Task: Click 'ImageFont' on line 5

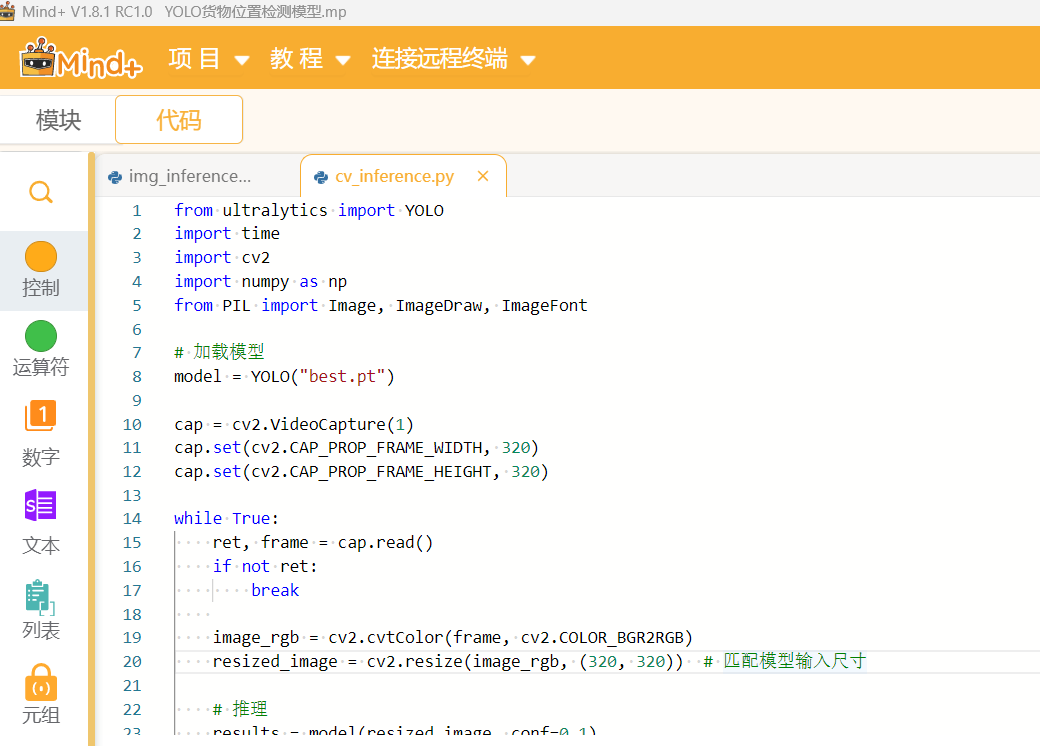Action: click(x=545, y=306)
